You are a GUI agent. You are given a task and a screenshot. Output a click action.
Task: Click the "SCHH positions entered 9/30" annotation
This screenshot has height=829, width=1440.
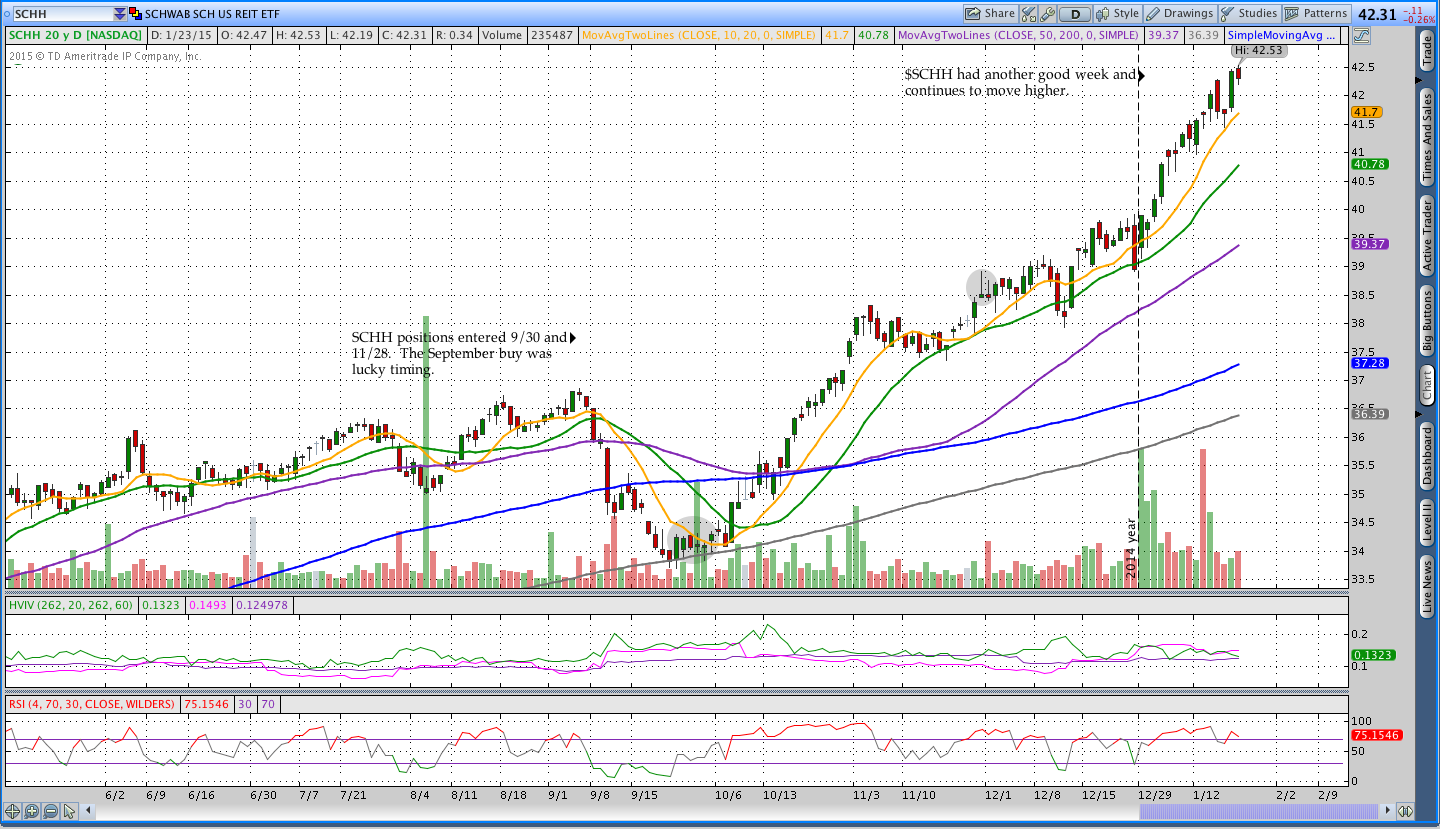point(460,353)
